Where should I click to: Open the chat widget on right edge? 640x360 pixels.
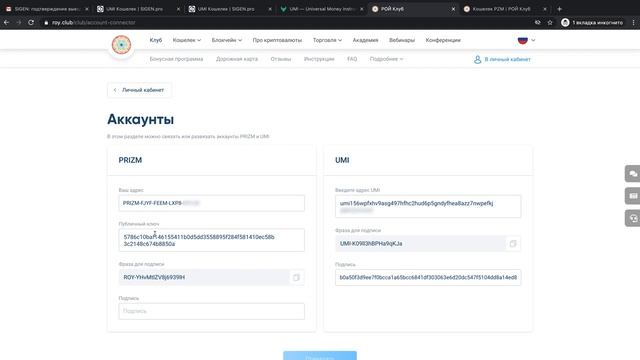633,173
